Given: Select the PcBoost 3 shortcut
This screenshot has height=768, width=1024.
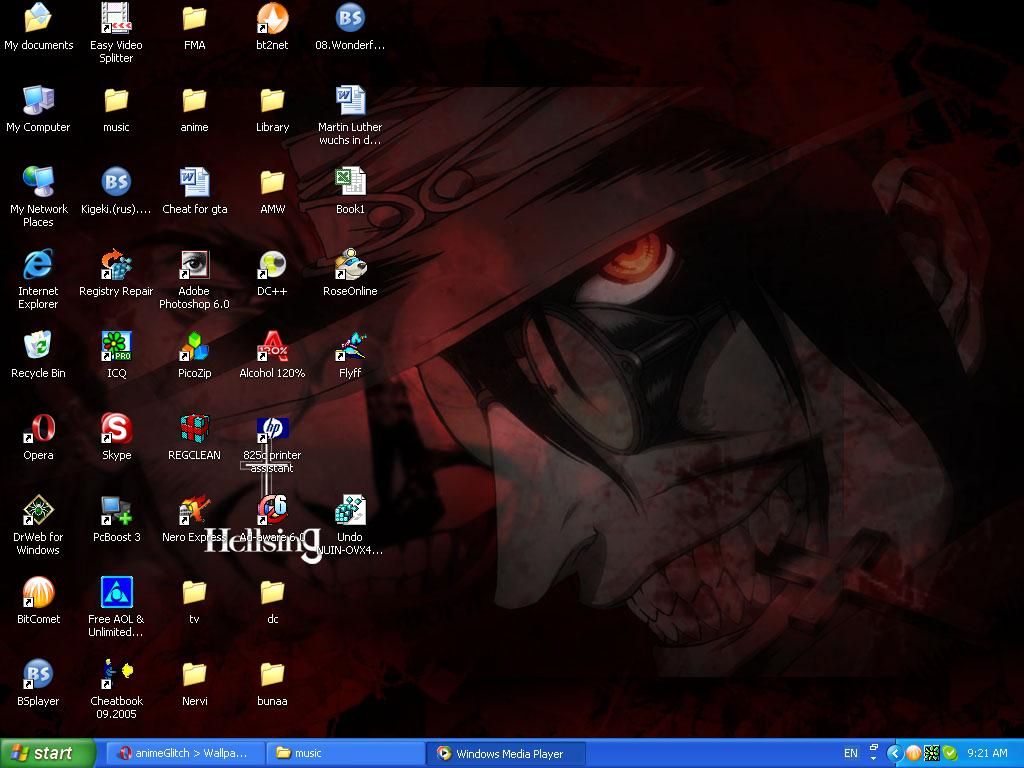Looking at the screenshot, I should click(116, 510).
